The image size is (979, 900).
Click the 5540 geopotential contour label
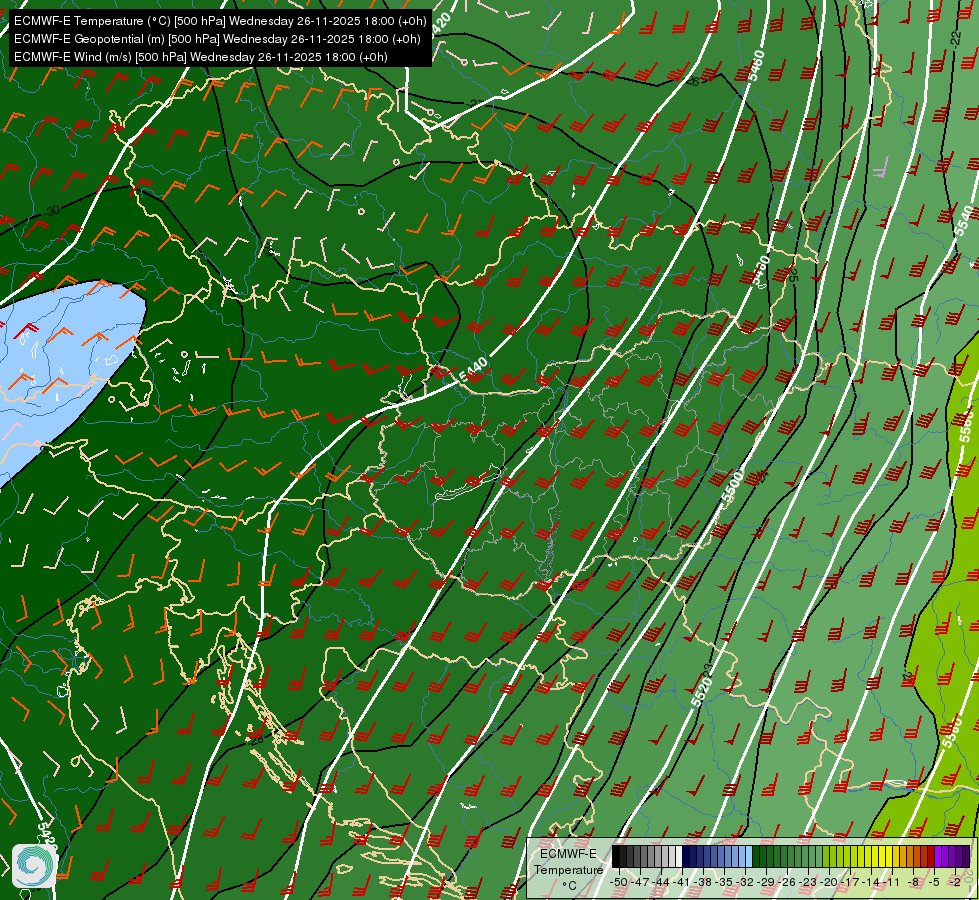coord(965,220)
